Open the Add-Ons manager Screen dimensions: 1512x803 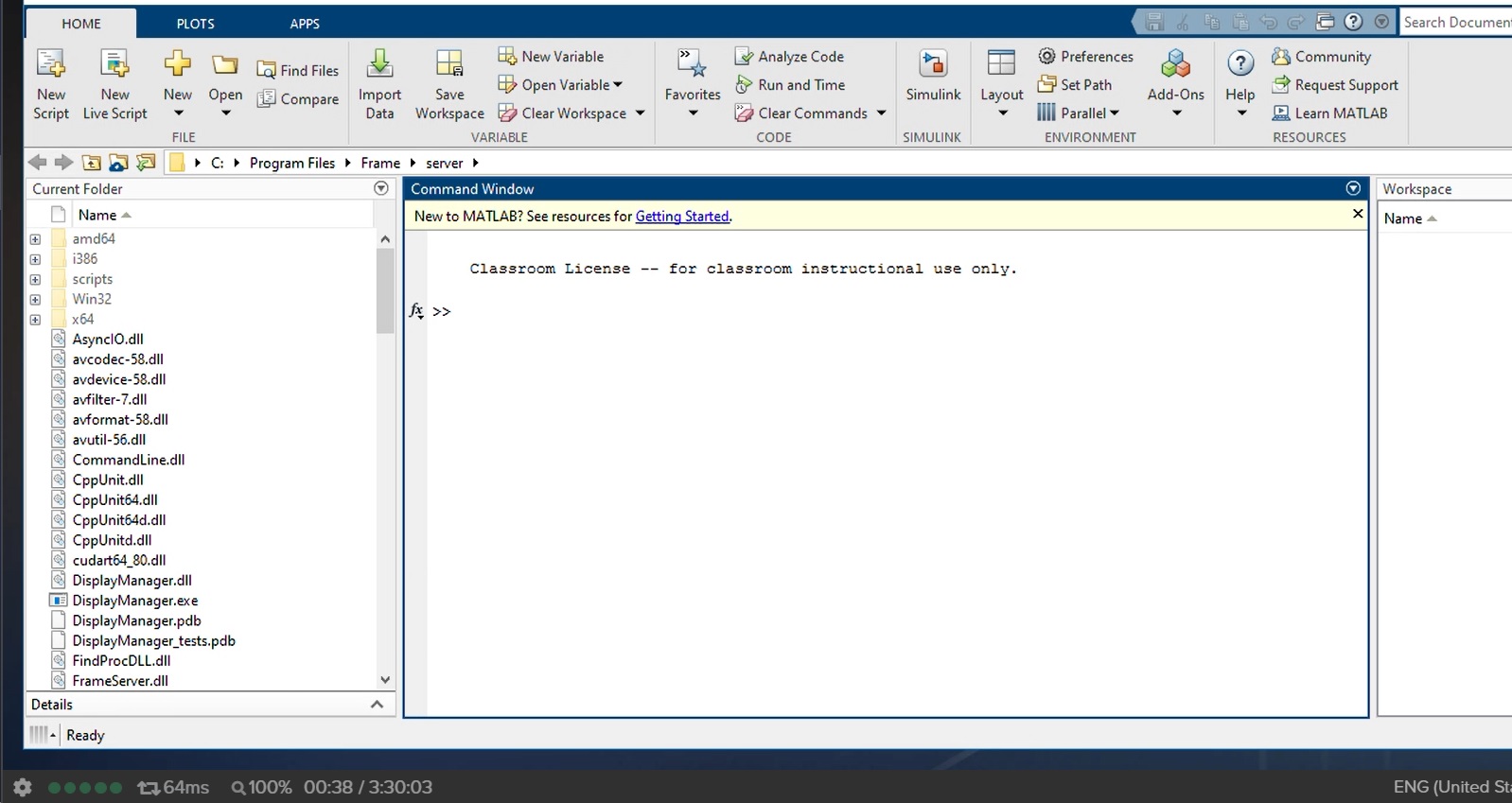coord(1175,65)
